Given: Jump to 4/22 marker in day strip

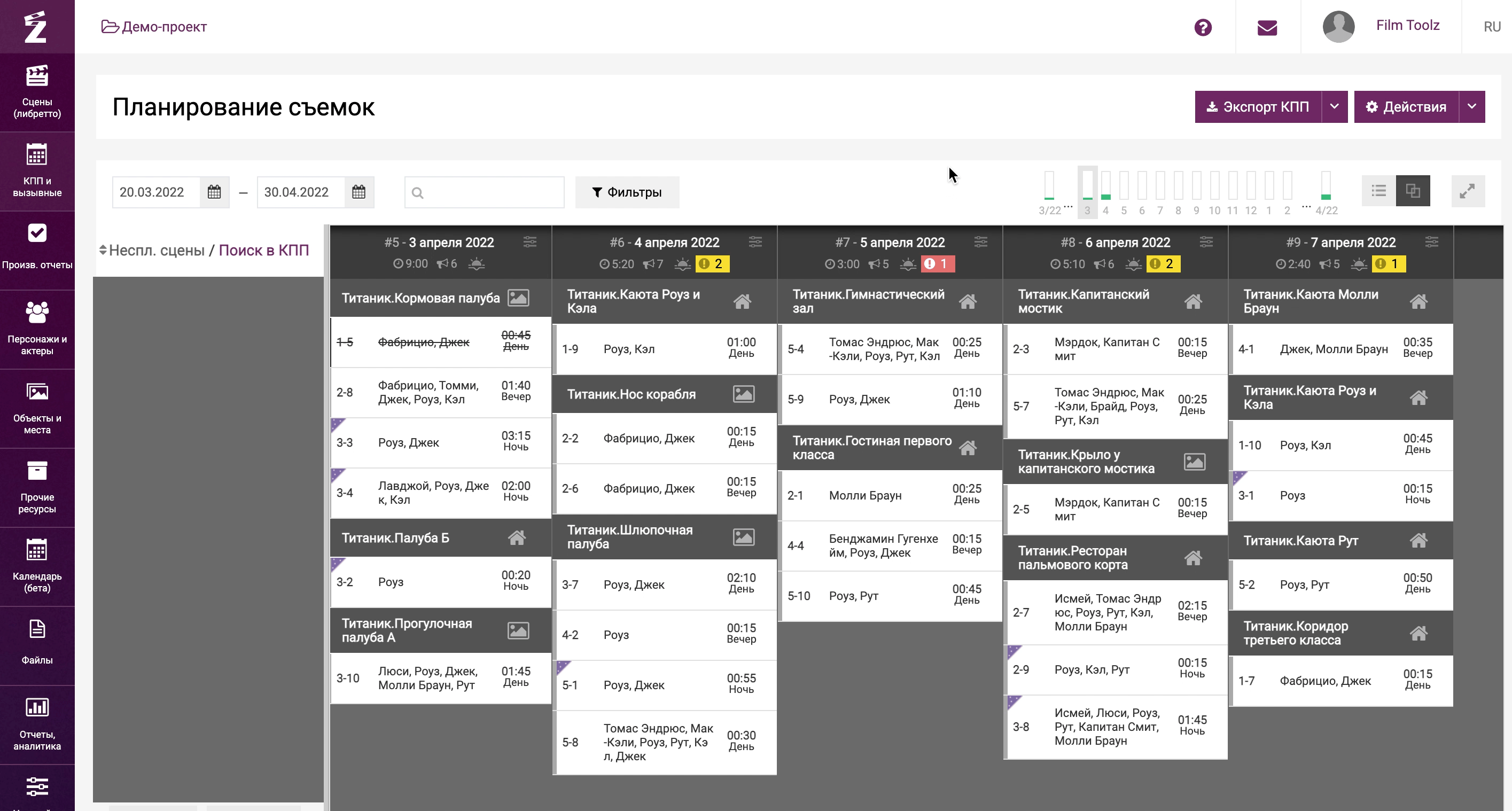Looking at the screenshot, I should tap(1326, 192).
